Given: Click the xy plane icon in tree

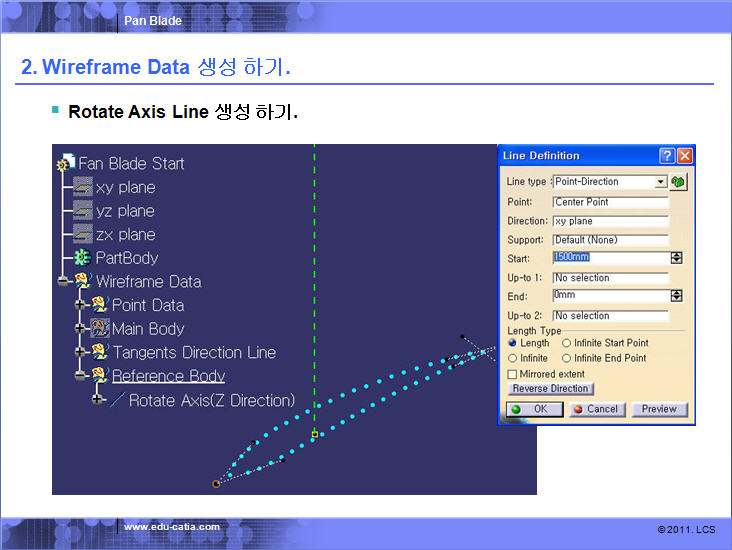Looking at the screenshot, I should pos(81,188).
